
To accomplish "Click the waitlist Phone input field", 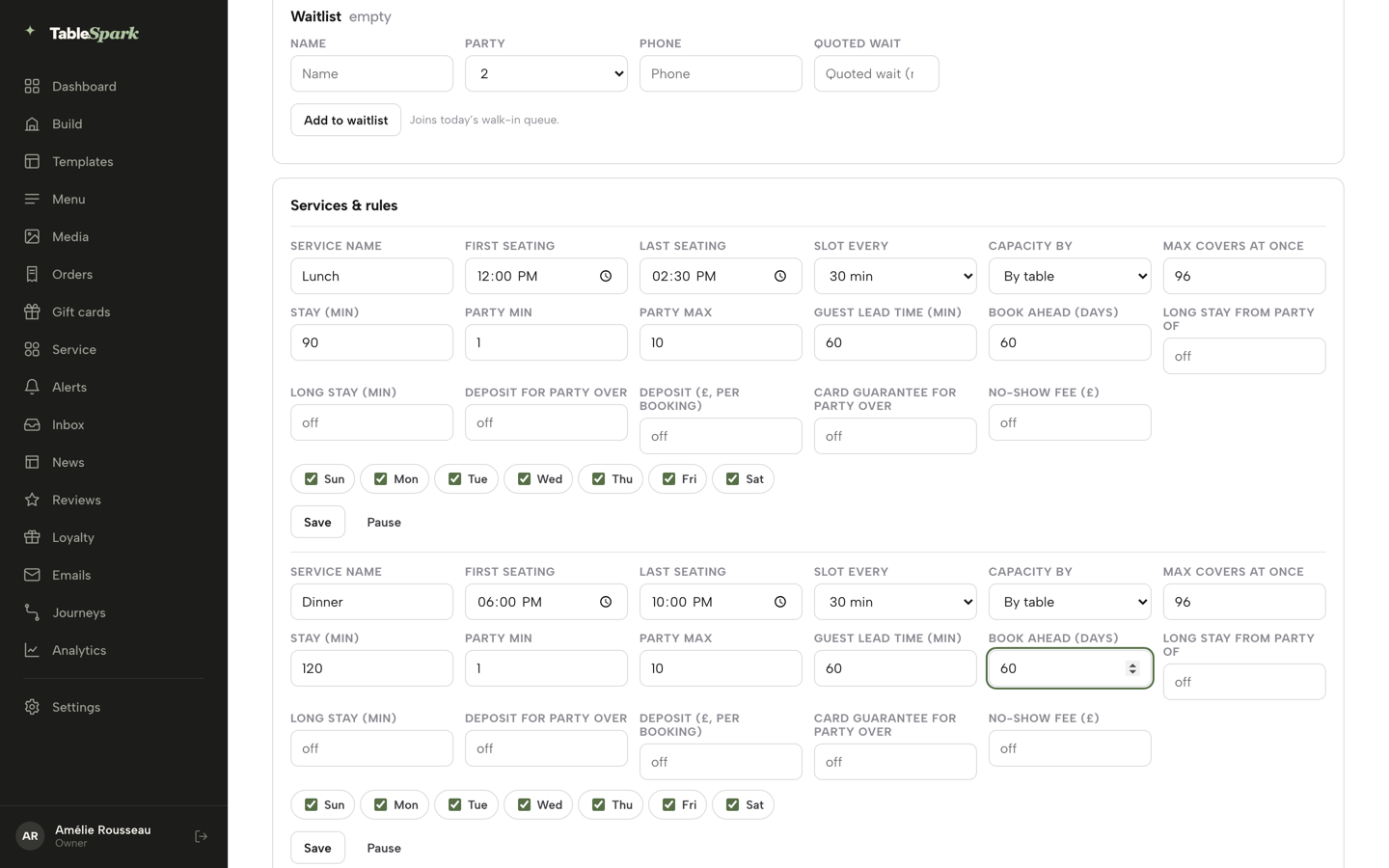I will click(x=721, y=73).
